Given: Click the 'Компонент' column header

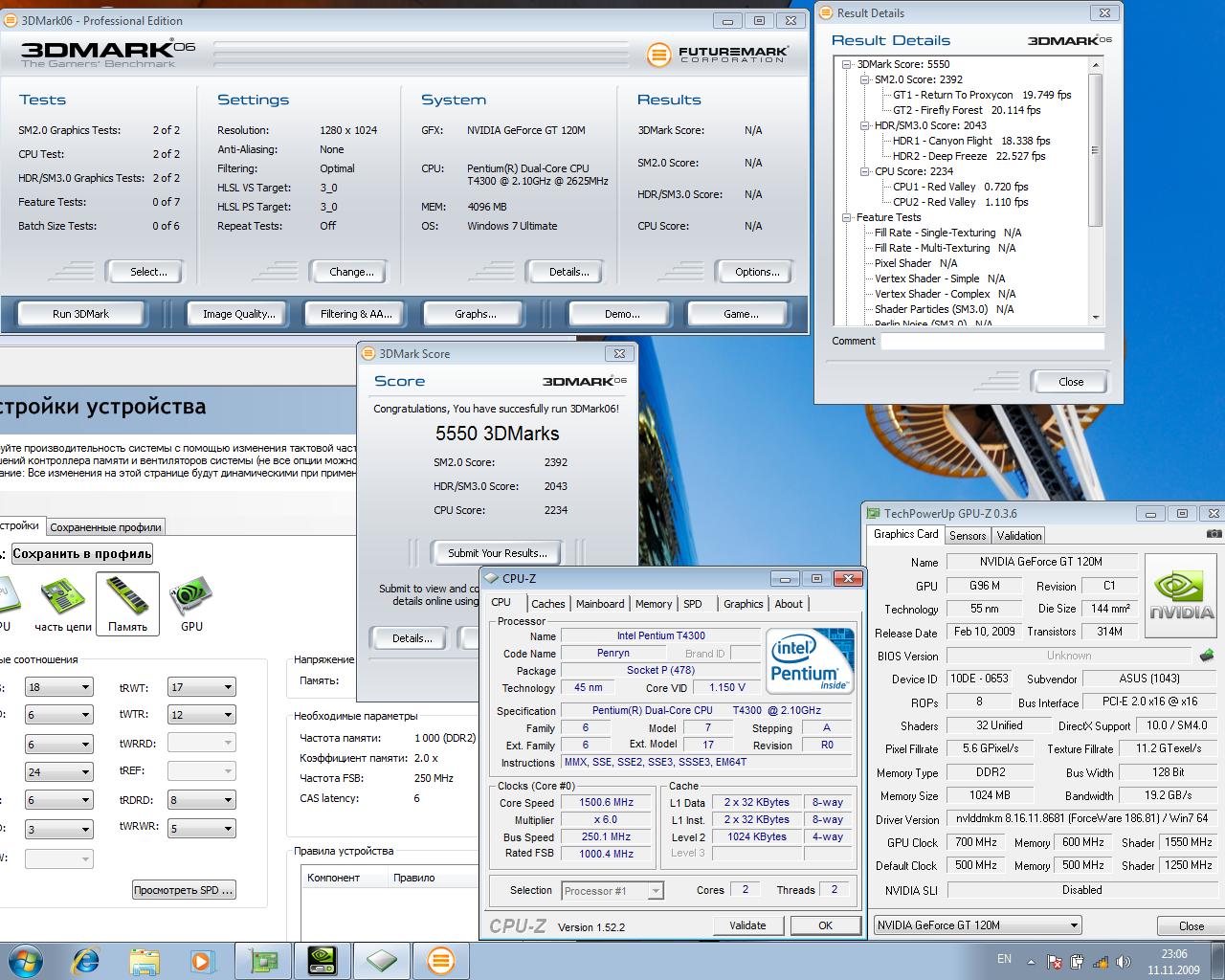Looking at the screenshot, I should (343, 878).
